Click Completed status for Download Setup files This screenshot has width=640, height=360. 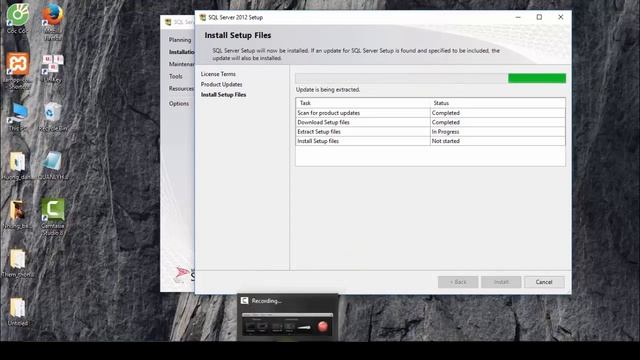498,122
